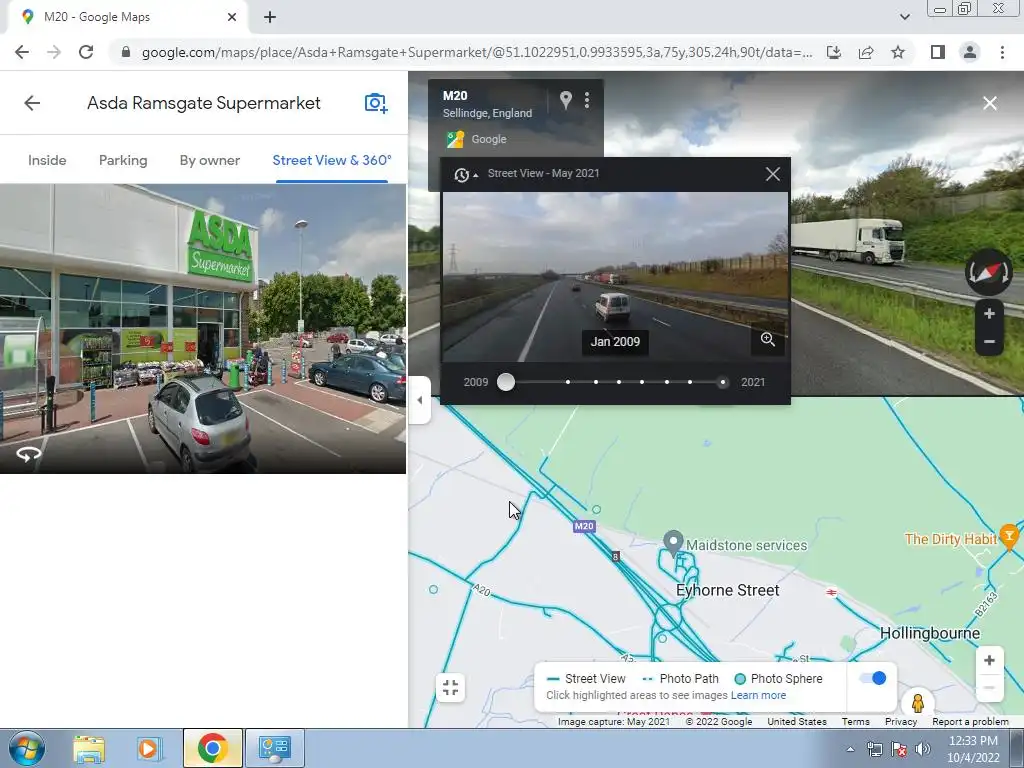Show hidden system tray icons

(850, 750)
